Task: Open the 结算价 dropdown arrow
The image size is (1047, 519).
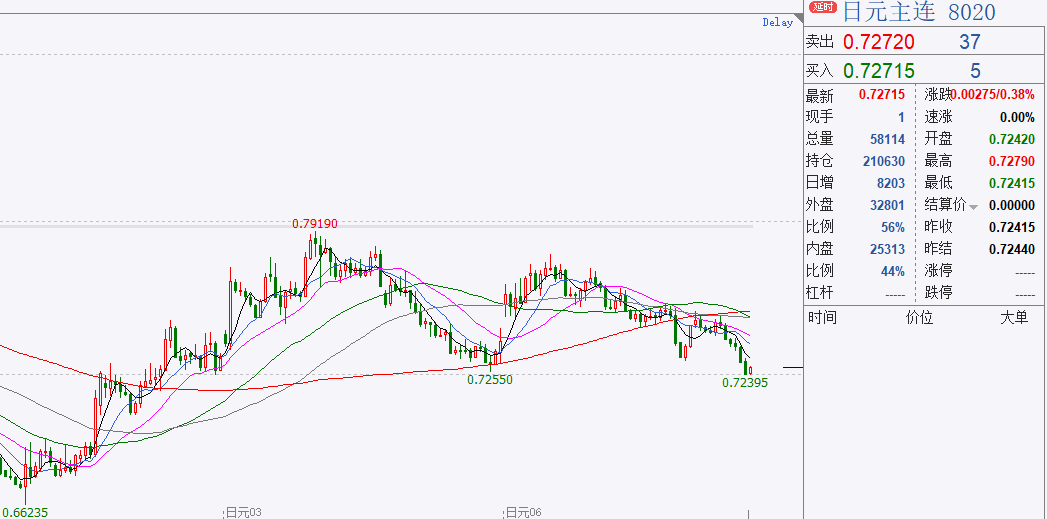Action: 974,207
